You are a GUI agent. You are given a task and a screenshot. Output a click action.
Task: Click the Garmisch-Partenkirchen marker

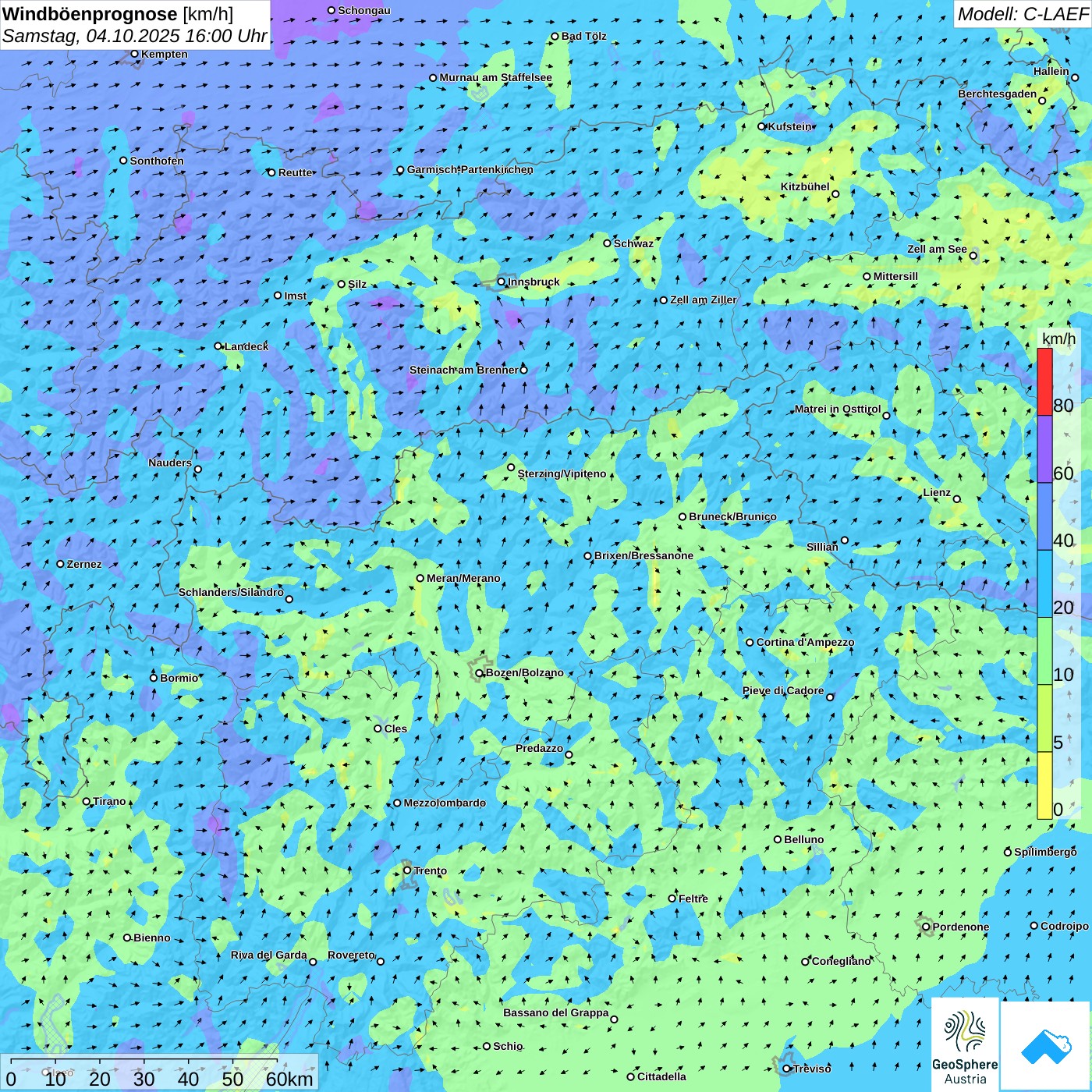pyautogui.click(x=401, y=170)
